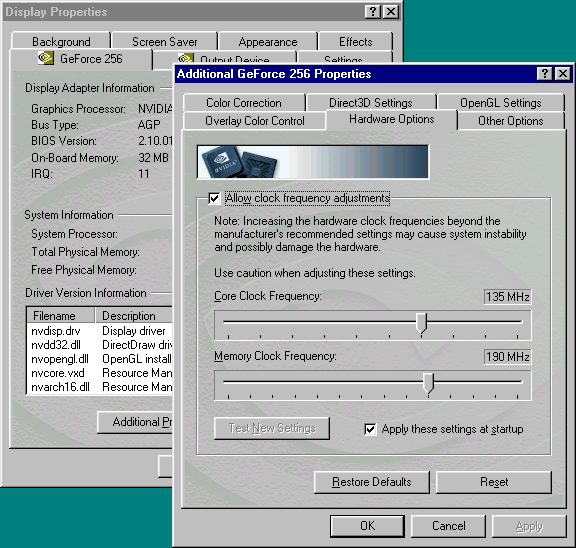Click the Memory Clock Frequency slider thumb
Screen dimensions: 576x548
428,383
